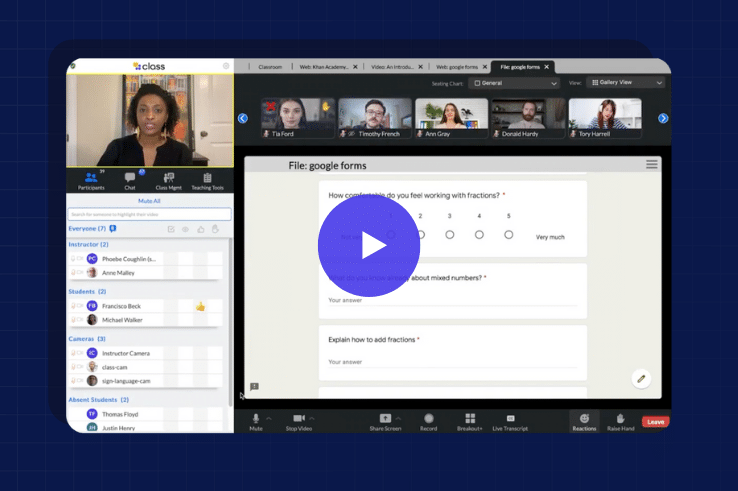Switch to the Classroom tab

pyautogui.click(x=270, y=67)
